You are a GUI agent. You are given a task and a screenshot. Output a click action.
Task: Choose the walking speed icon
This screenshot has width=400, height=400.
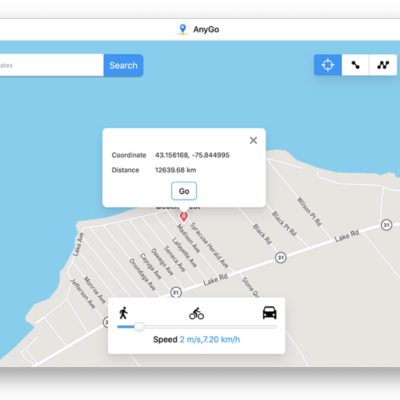point(123,313)
